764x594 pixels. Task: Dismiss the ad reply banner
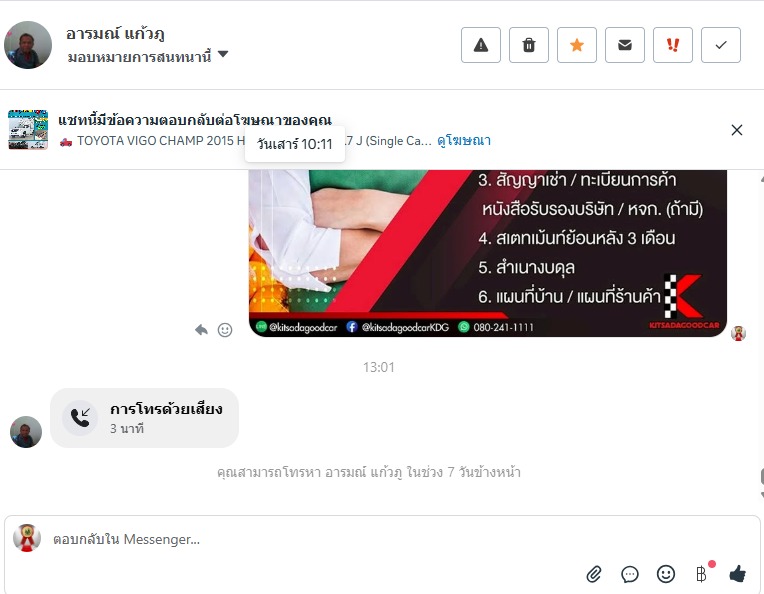737,130
